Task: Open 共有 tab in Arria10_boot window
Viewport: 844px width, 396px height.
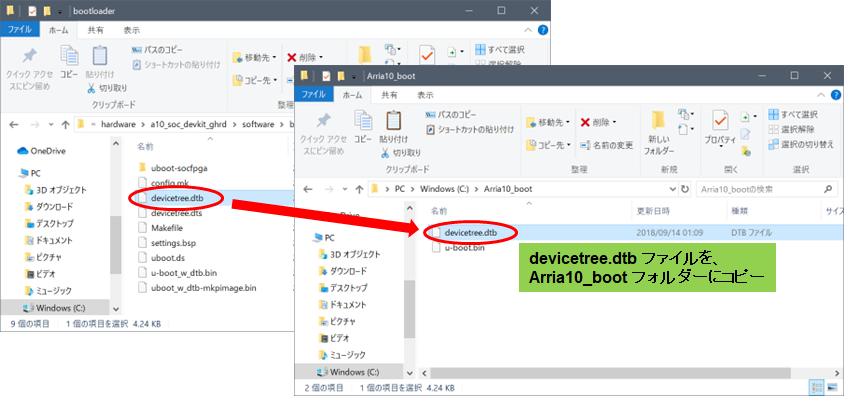Action: tap(390, 95)
